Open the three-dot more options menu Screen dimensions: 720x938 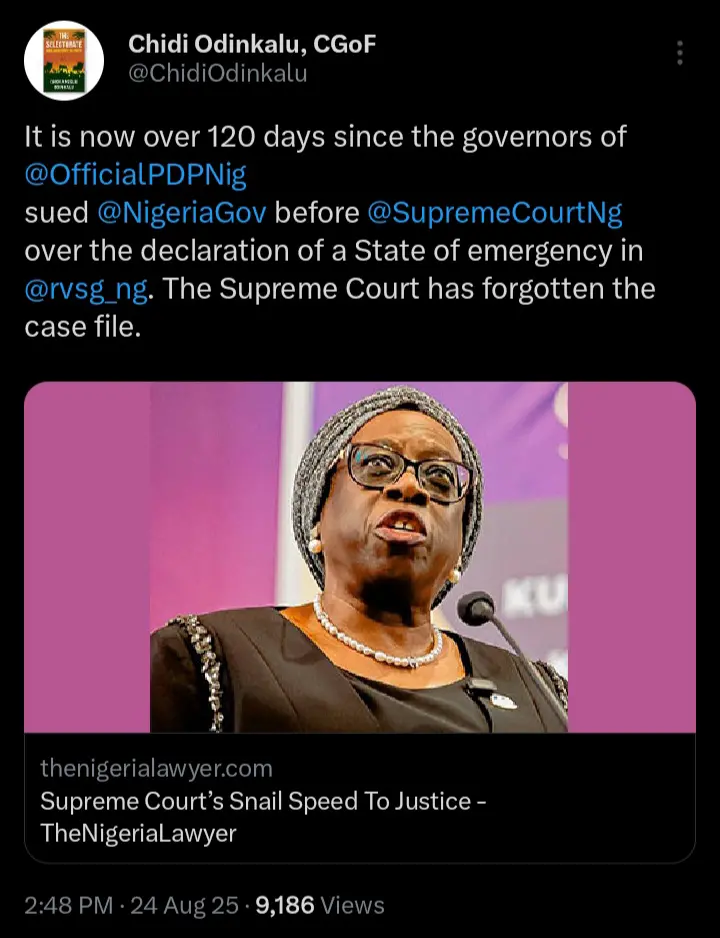click(x=679, y=53)
